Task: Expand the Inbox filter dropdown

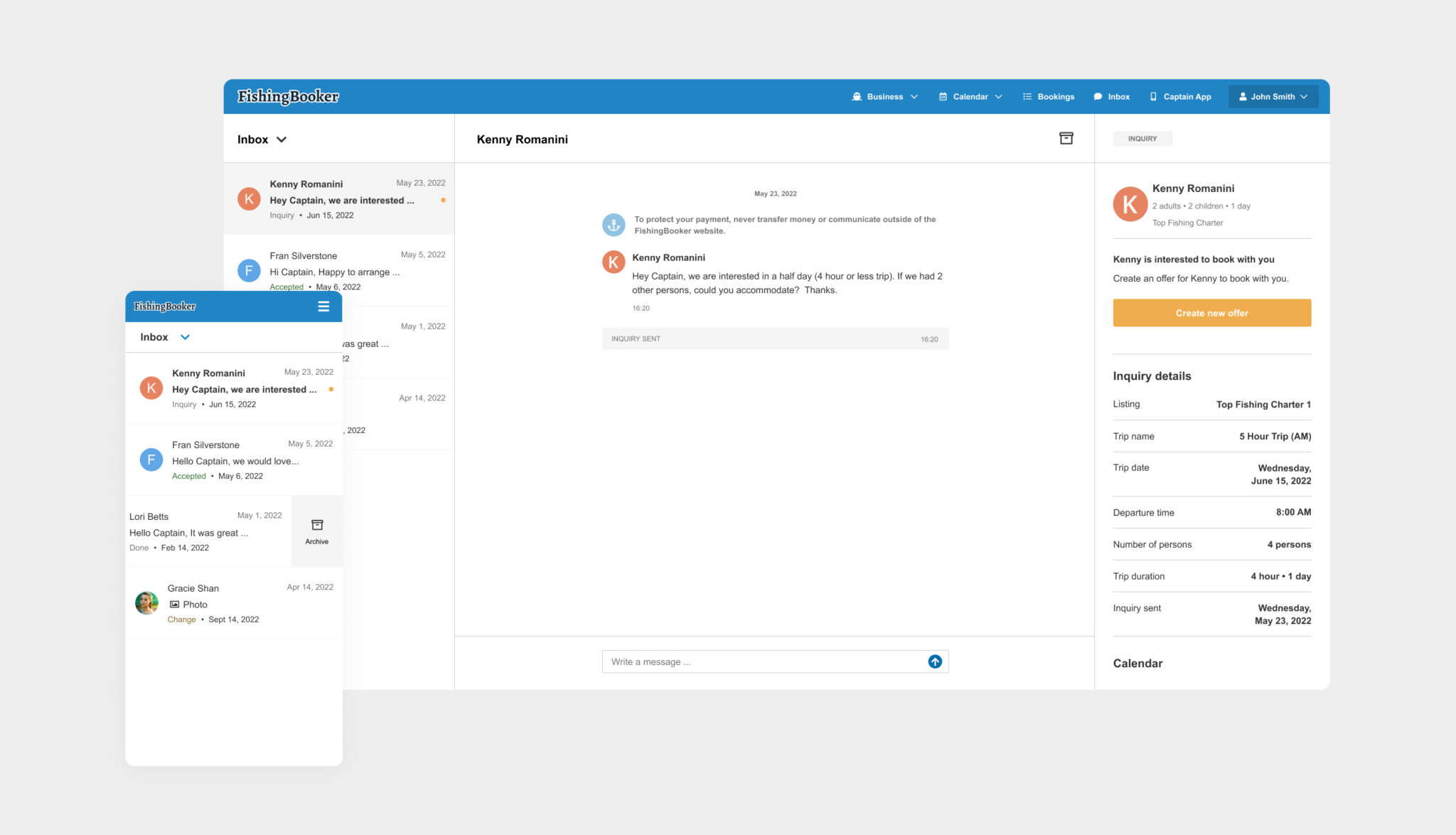Action: [x=282, y=139]
